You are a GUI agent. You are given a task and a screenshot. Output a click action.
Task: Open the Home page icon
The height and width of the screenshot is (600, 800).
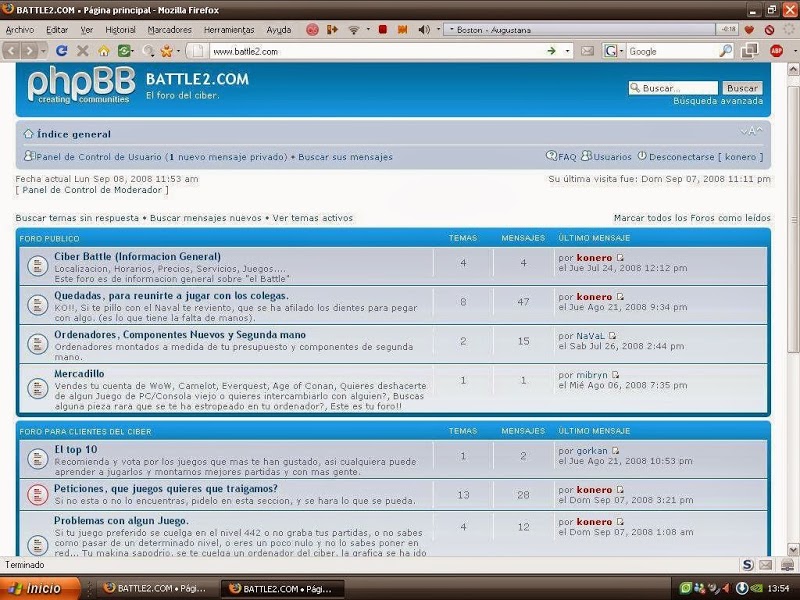[104, 51]
